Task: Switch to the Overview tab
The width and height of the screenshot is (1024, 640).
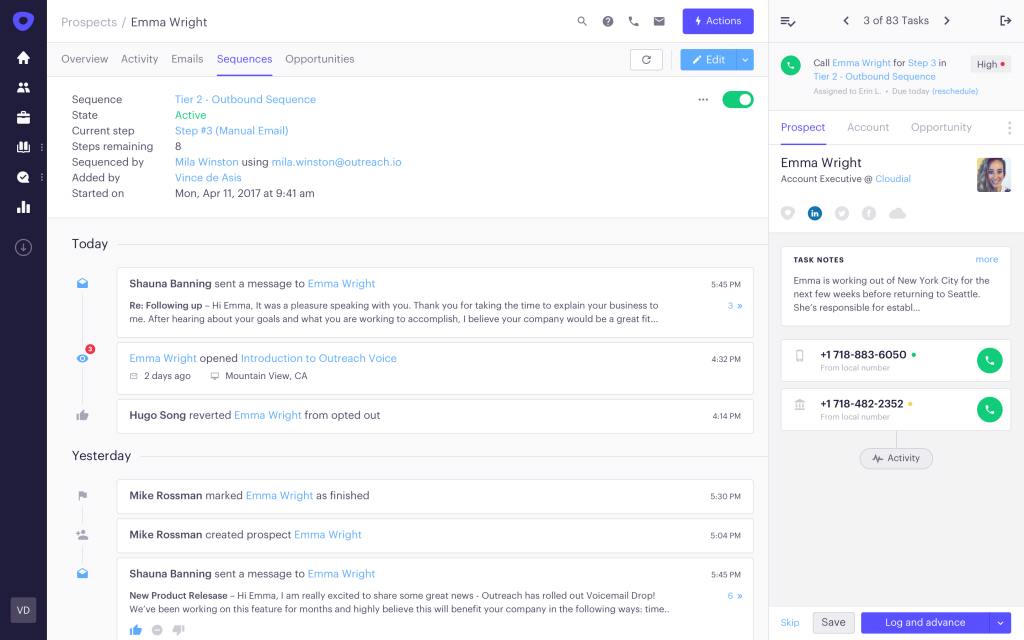Action: click(85, 59)
